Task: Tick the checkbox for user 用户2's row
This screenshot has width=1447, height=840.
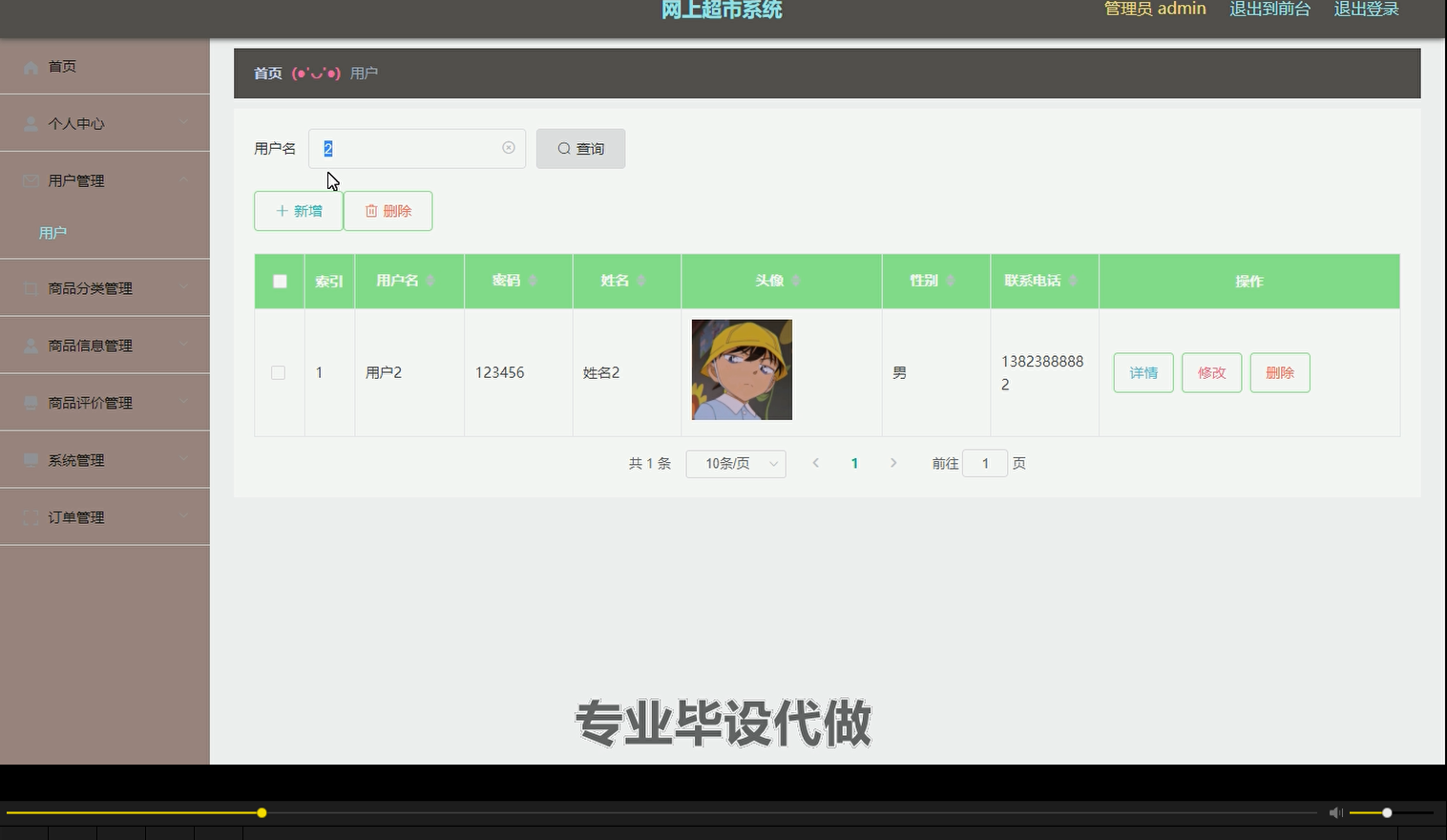Action: tap(279, 372)
